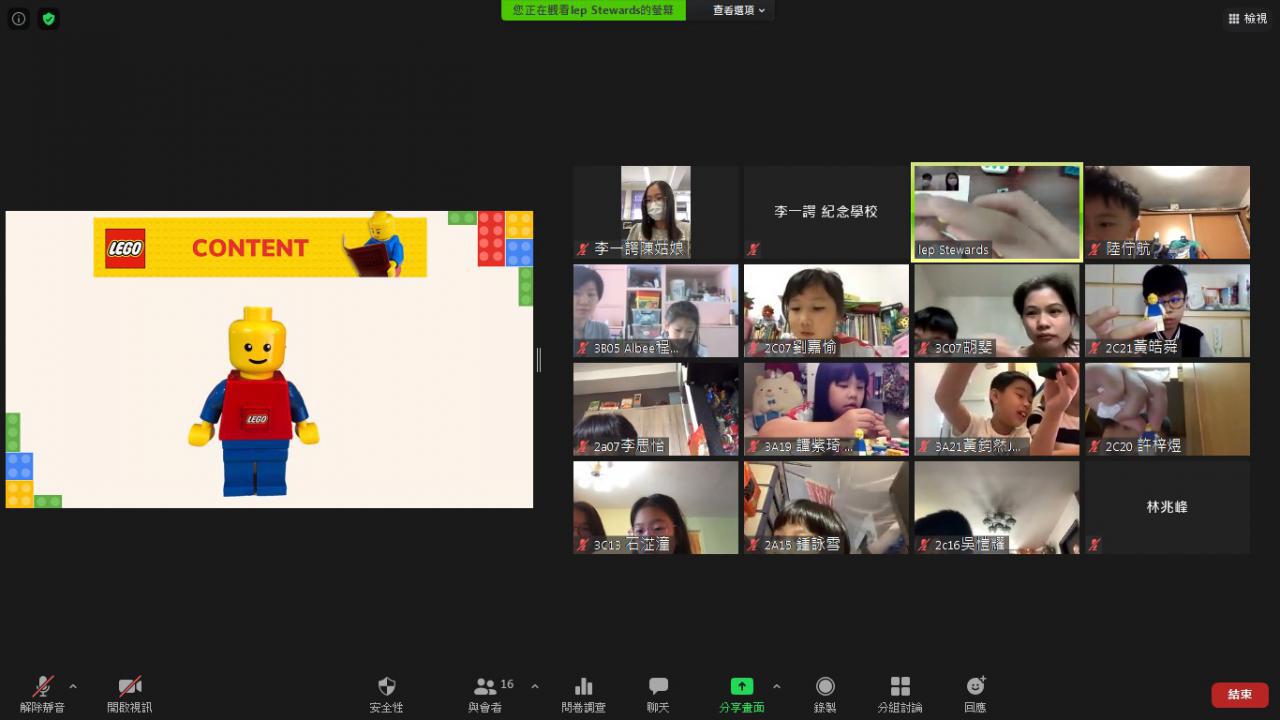The height and width of the screenshot is (720, 1280).
Task: Click the red End meeting button
Action: pos(1240,694)
